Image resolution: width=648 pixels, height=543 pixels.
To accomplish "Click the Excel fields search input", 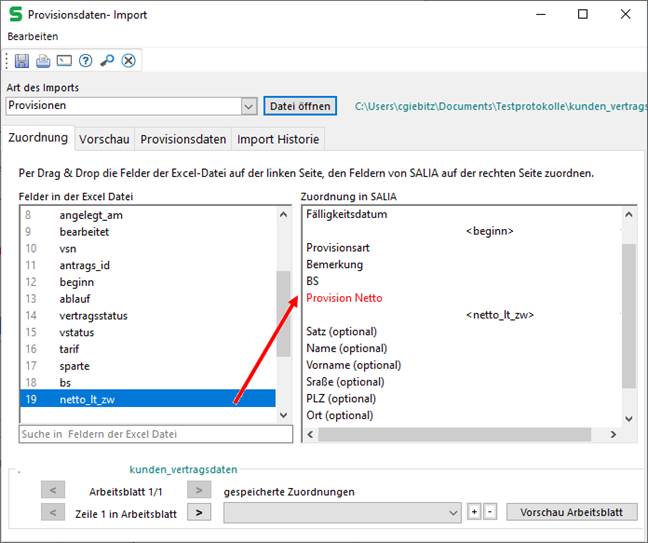I will point(155,434).
